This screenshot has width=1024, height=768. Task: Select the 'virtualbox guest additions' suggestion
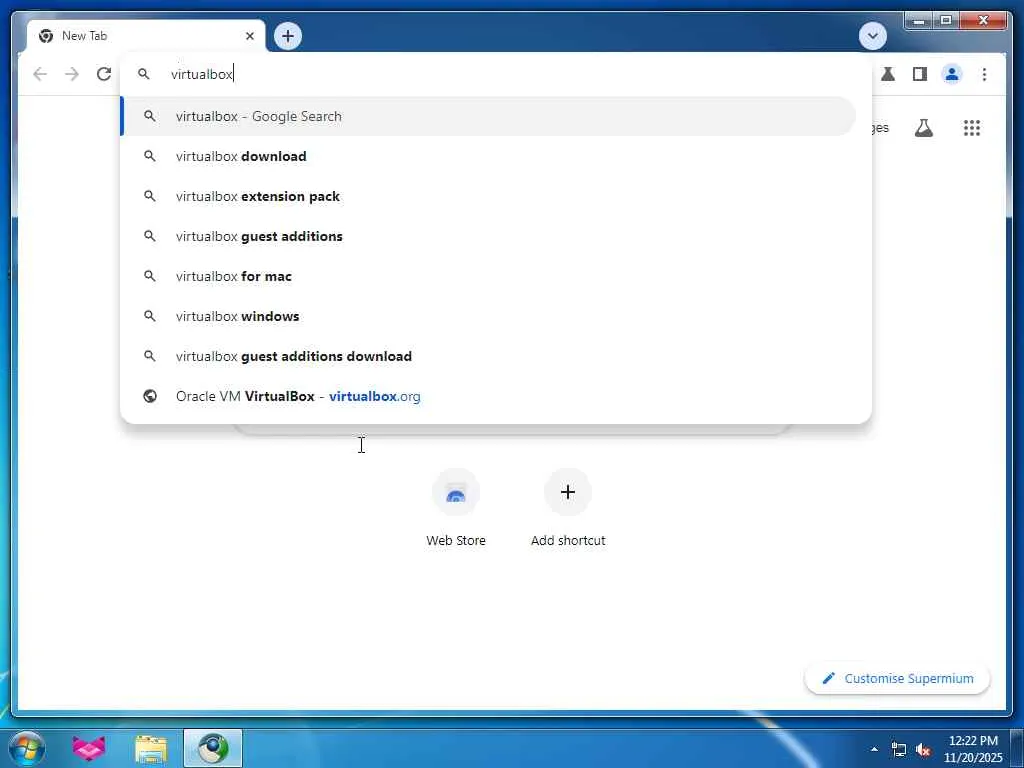[488, 236]
